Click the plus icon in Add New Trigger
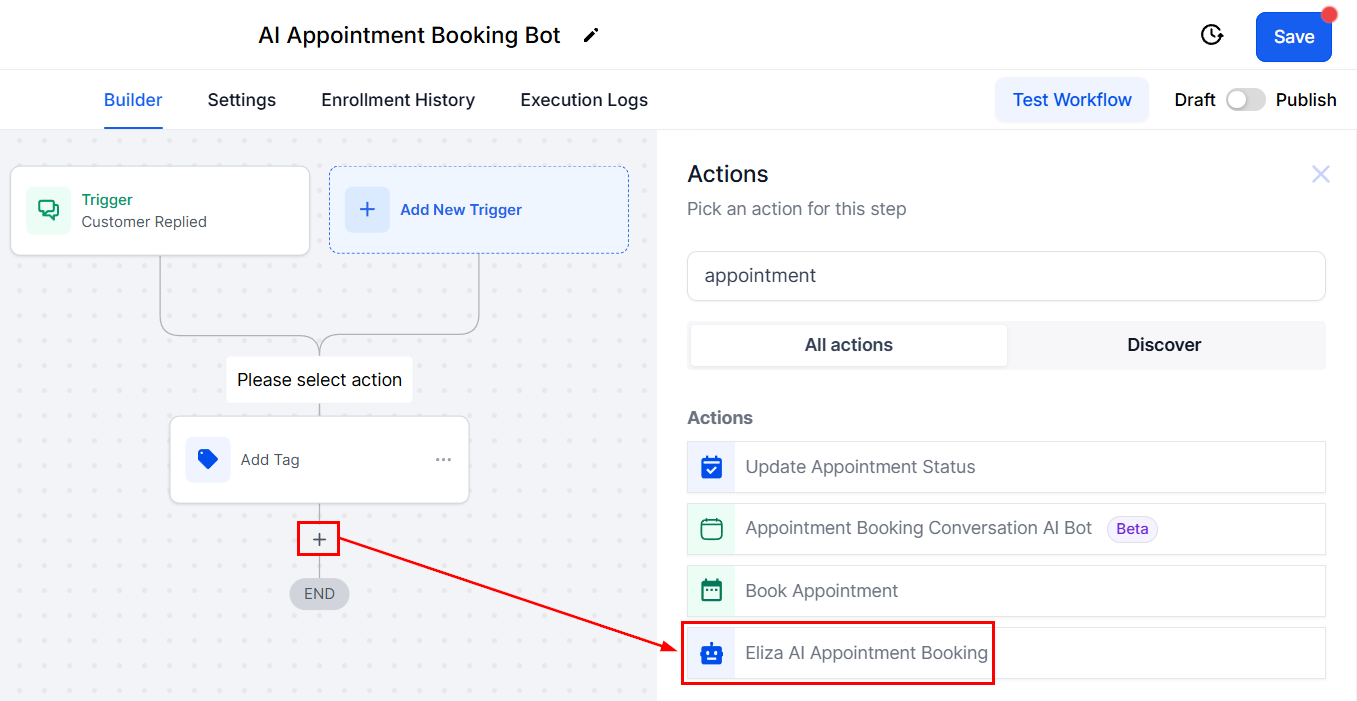 pos(367,210)
